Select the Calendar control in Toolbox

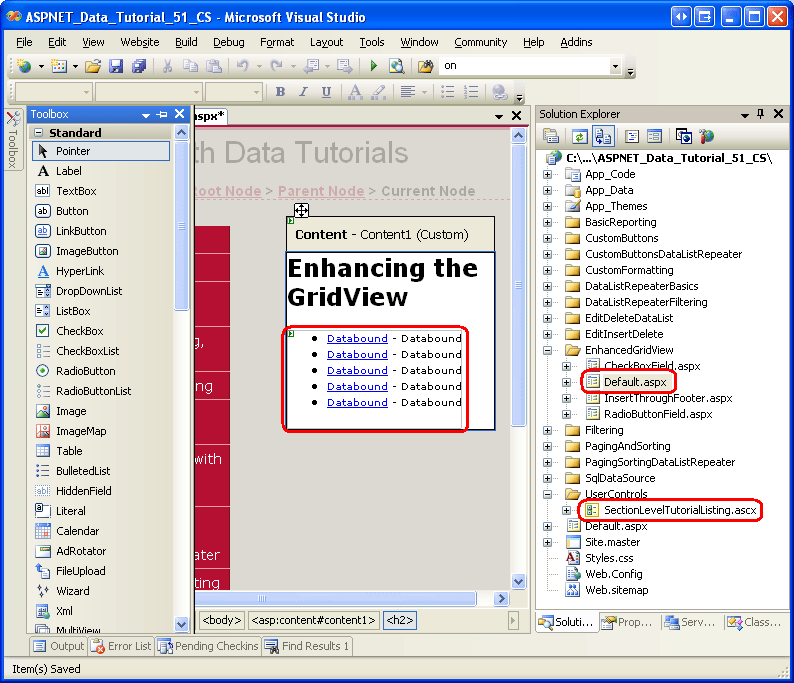click(x=77, y=531)
